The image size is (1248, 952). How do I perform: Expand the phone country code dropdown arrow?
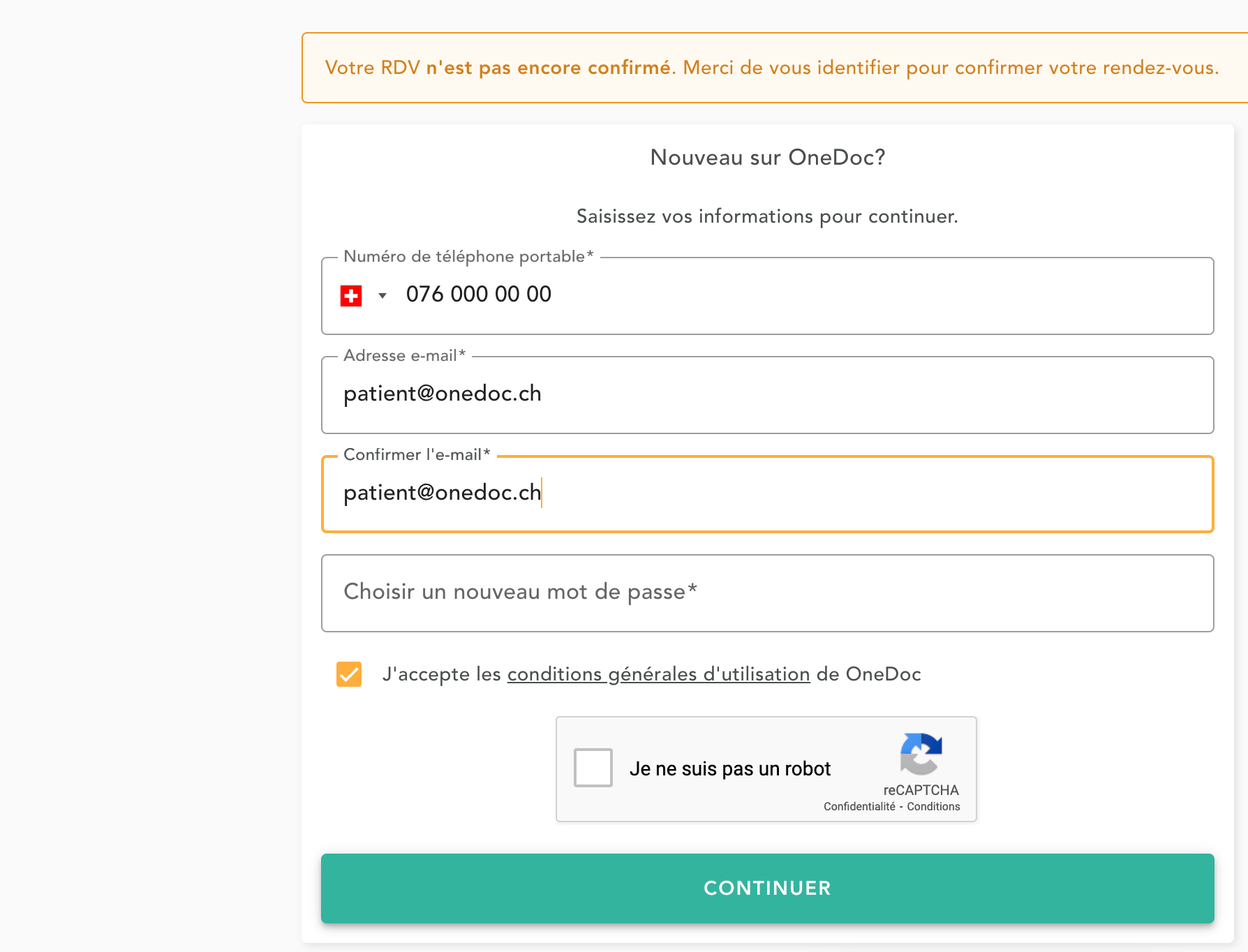click(382, 296)
